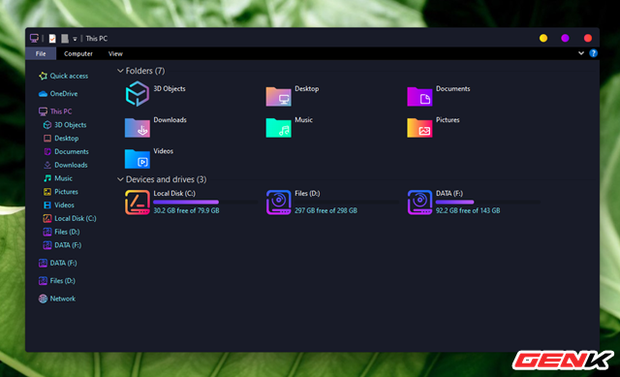Viewport: 620px width, 377px height.
Task: Click 3D Objects cube icon in sidebar
Action: point(47,125)
